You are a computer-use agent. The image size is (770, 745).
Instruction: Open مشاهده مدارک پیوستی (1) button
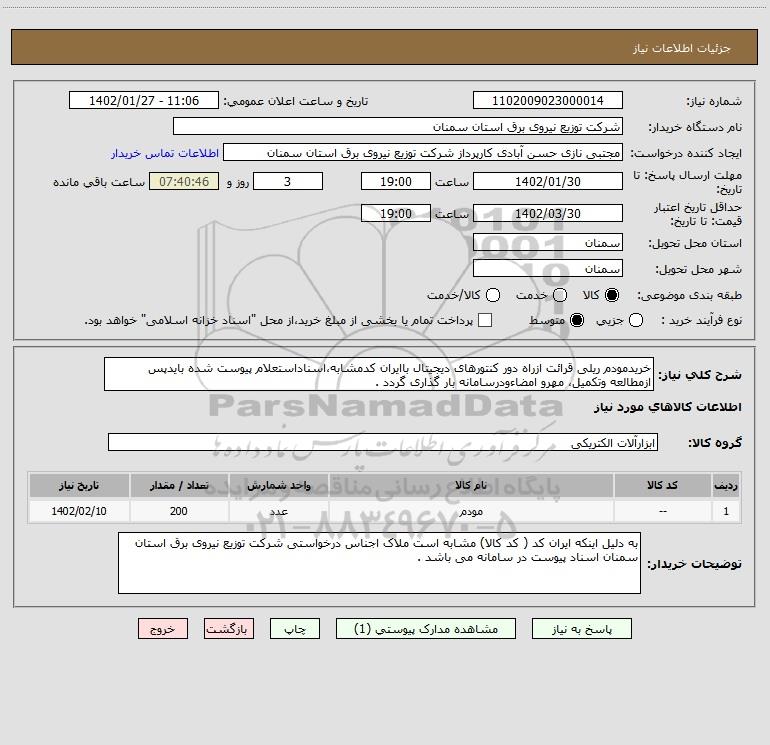[426, 629]
